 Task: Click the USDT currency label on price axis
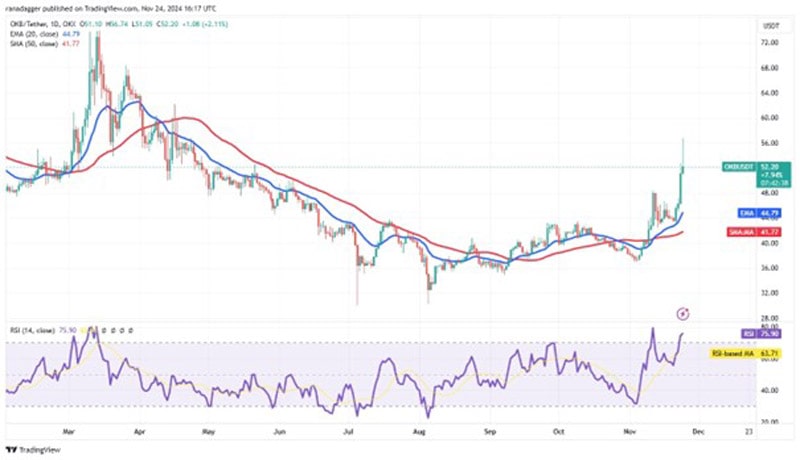click(770, 25)
